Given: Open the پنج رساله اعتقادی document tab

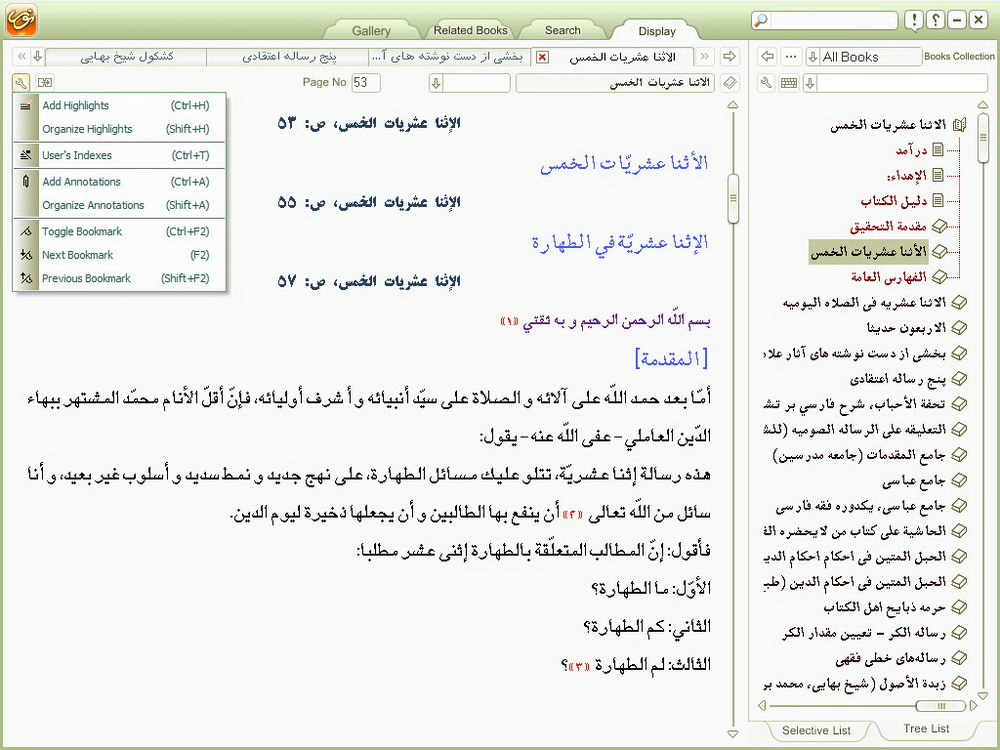Looking at the screenshot, I should (x=289, y=57).
